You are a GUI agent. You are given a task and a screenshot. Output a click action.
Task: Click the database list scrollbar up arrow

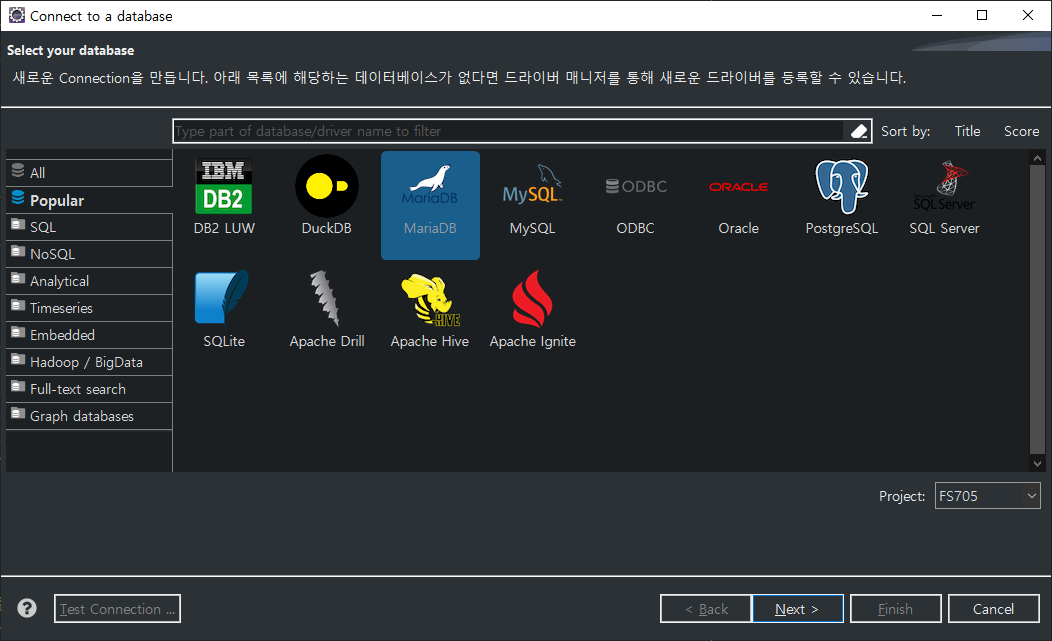tap(1037, 158)
